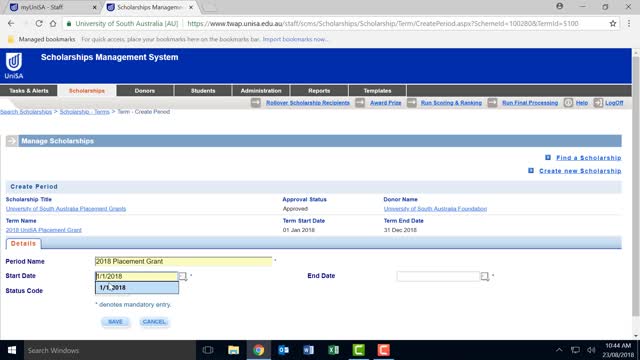Image resolution: width=640 pixels, height=360 pixels.
Task: Click the UniSA logo
Action: pos(14,65)
